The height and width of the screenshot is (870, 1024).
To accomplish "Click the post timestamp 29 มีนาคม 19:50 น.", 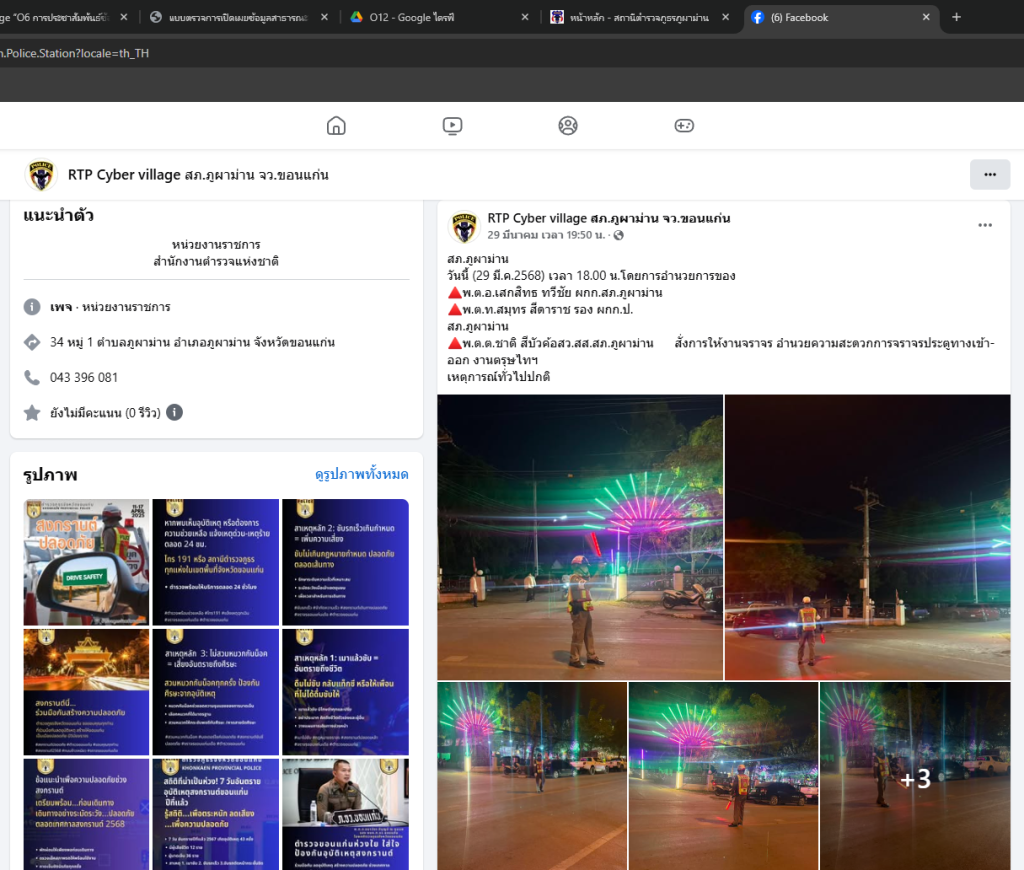I will pyautogui.click(x=548, y=235).
